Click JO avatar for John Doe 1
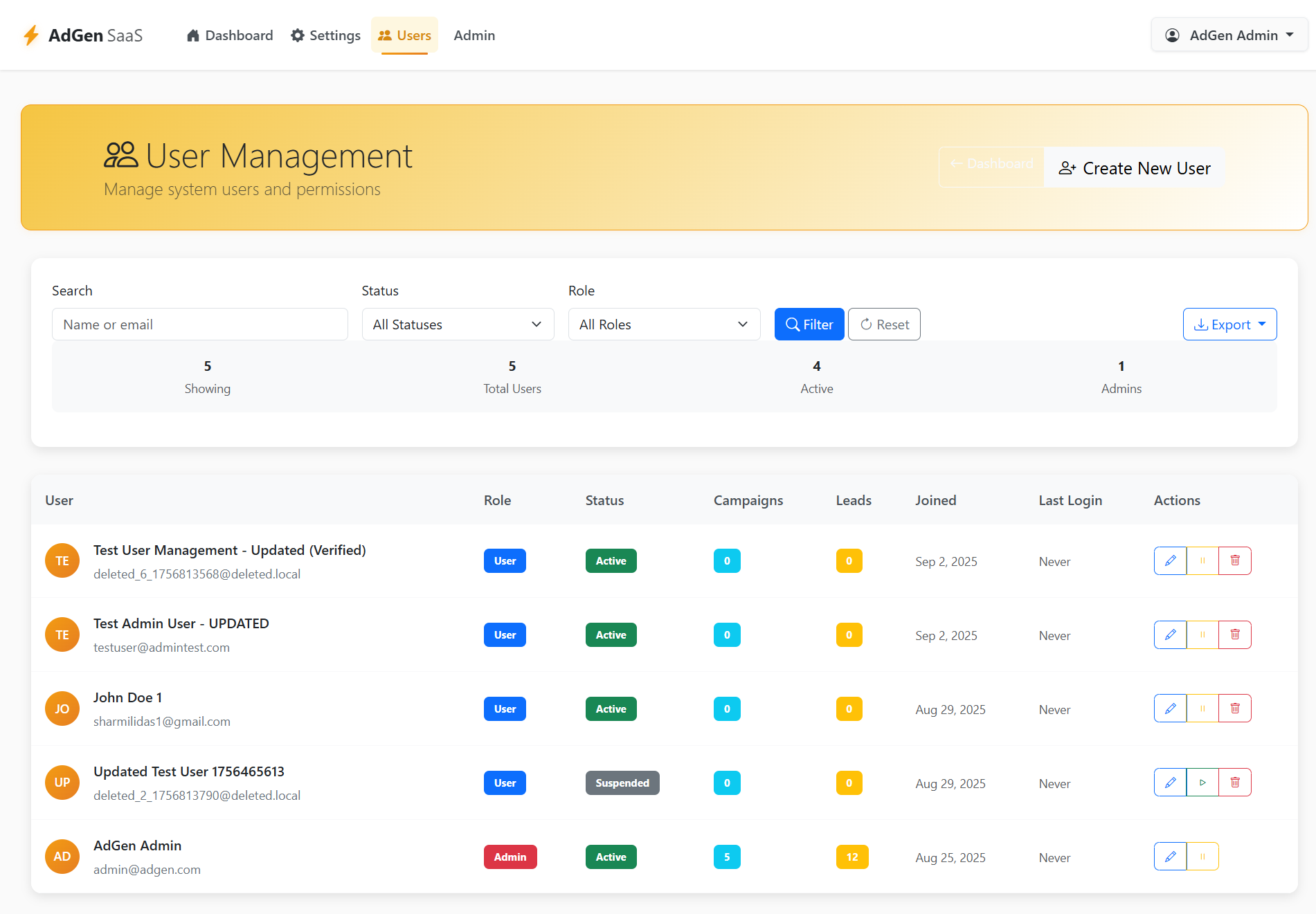Screen dimensions: 1316x914 pos(62,709)
